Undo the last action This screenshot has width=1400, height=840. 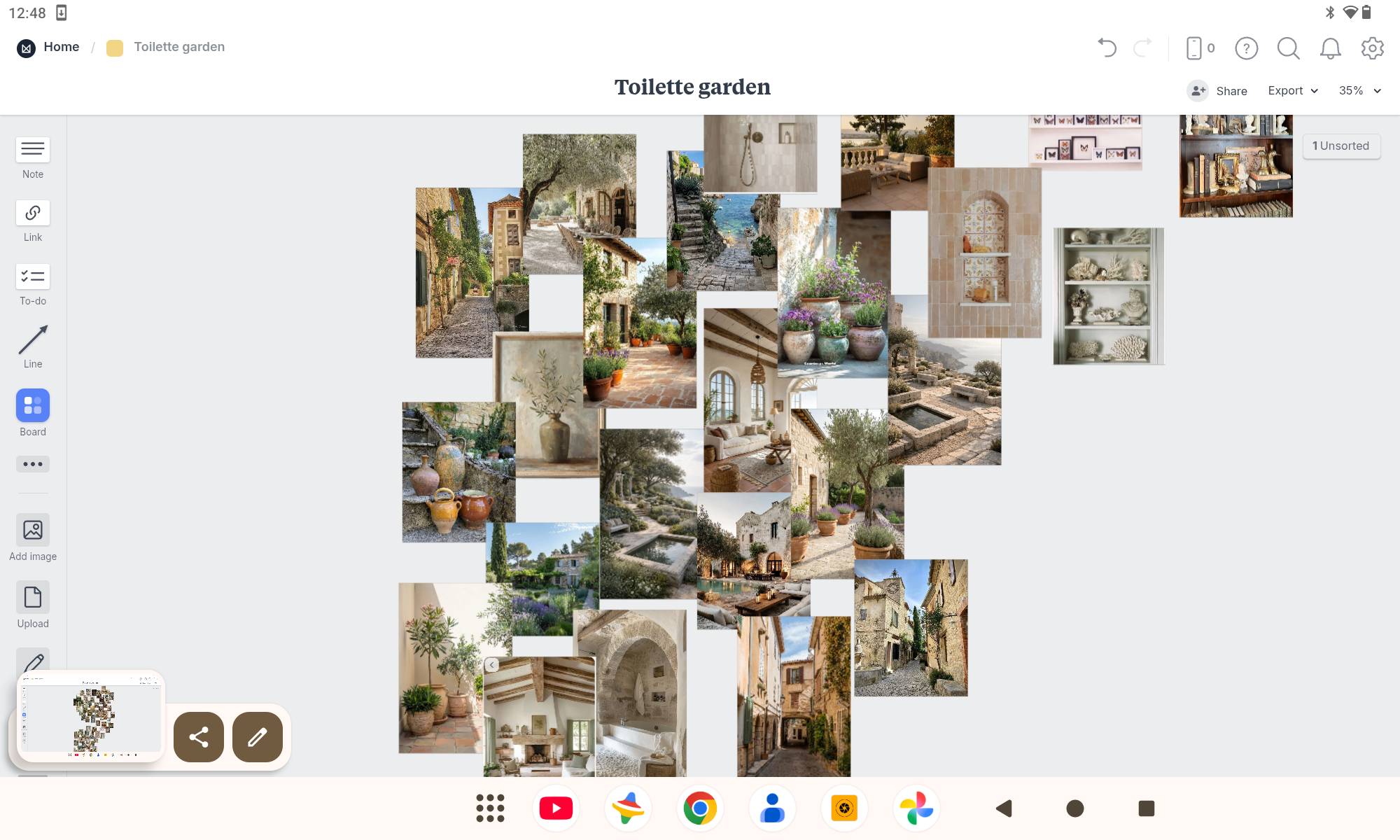pyautogui.click(x=1107, y=48)
